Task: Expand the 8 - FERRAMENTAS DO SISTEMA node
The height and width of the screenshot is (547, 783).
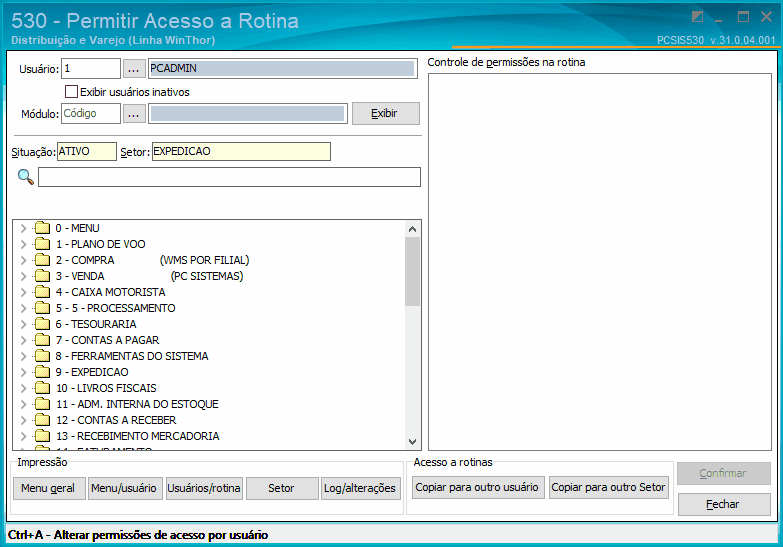Action: coord(23,356)
